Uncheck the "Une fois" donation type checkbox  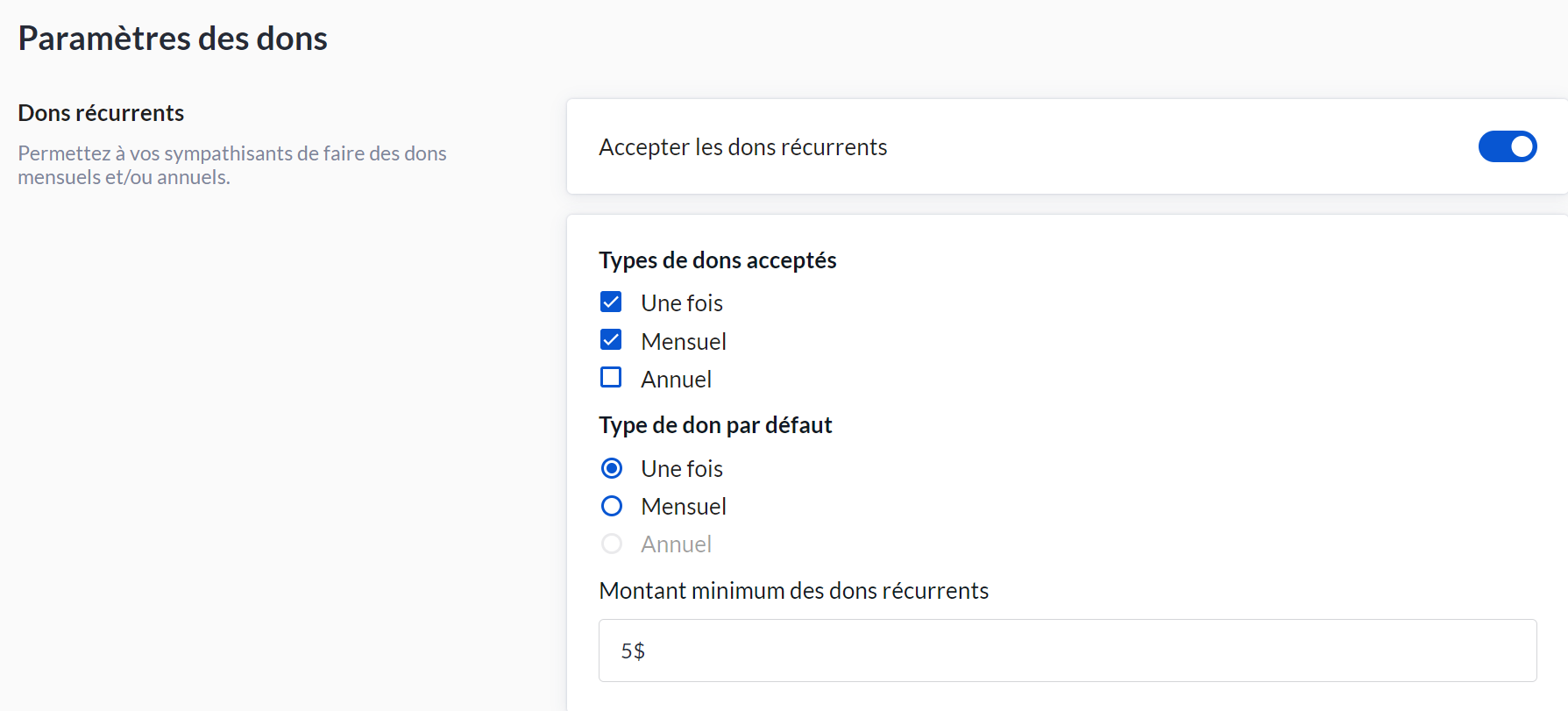pyautogui.click(x=611, y=302)
